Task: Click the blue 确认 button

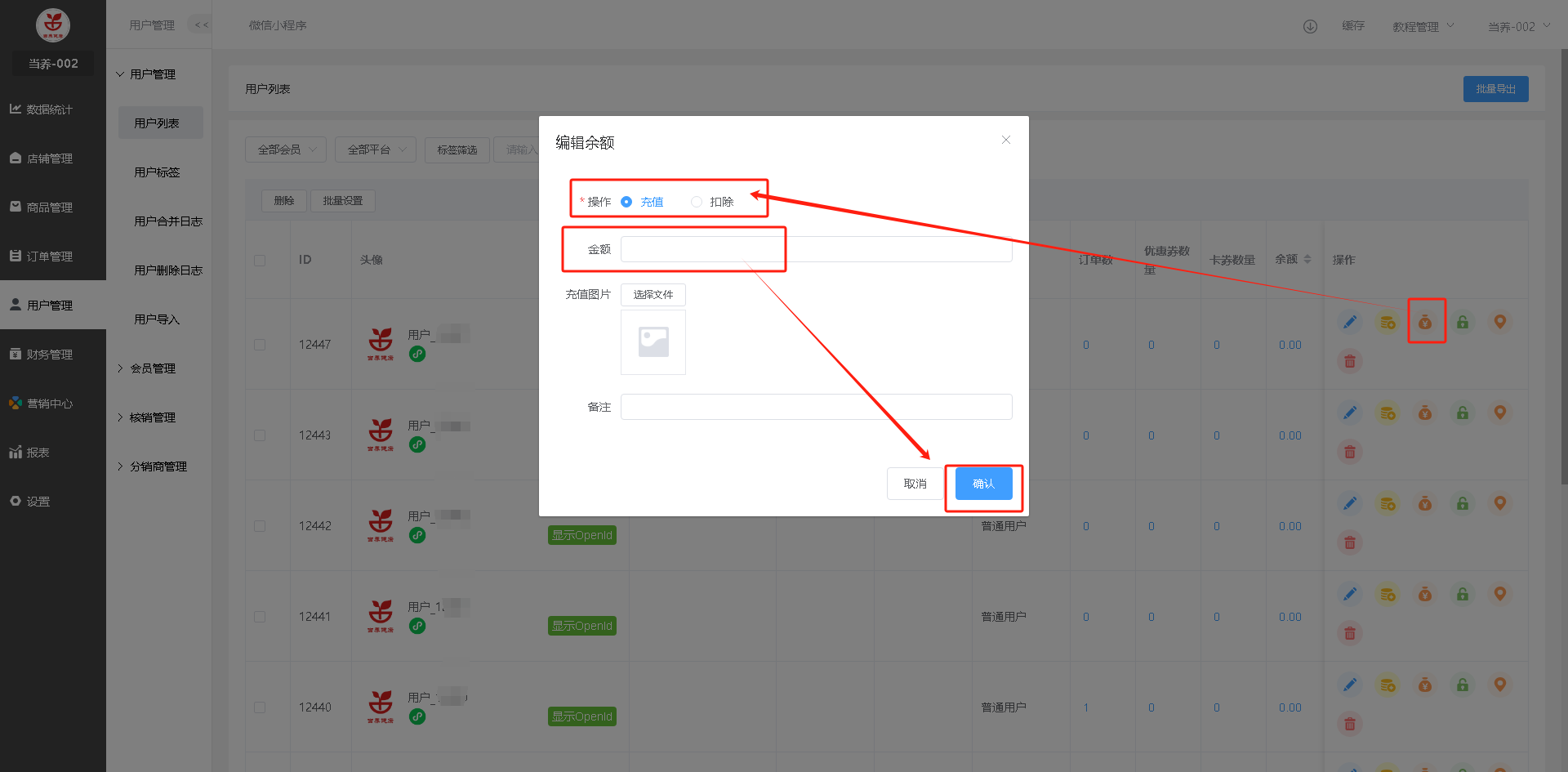Action: click(983, 484)
